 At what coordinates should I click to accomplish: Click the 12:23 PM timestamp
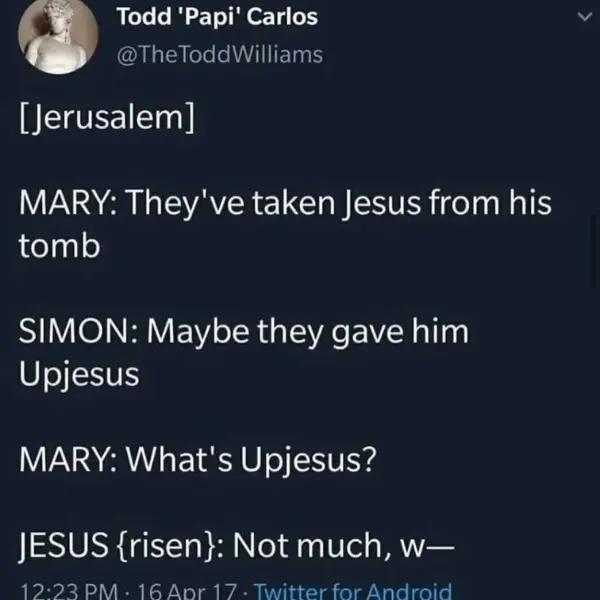[64, 591]
